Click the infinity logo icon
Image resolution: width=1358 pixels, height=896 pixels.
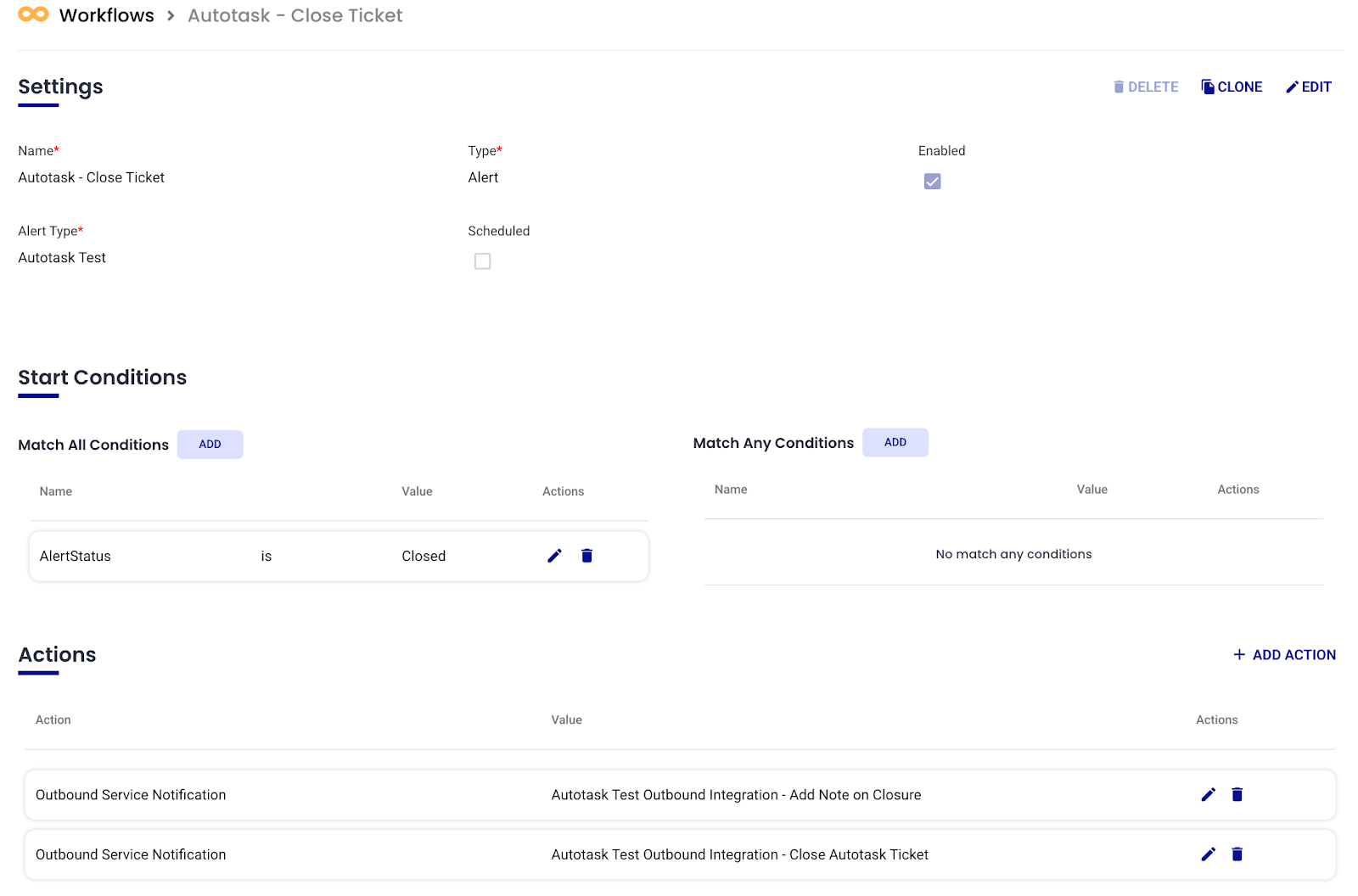(33, 14)
